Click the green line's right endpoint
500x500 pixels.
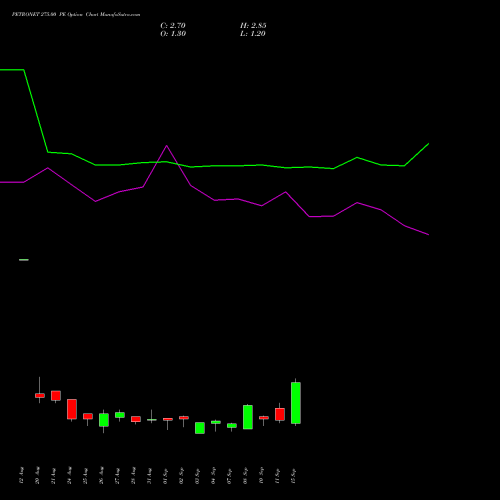point(428,144)
